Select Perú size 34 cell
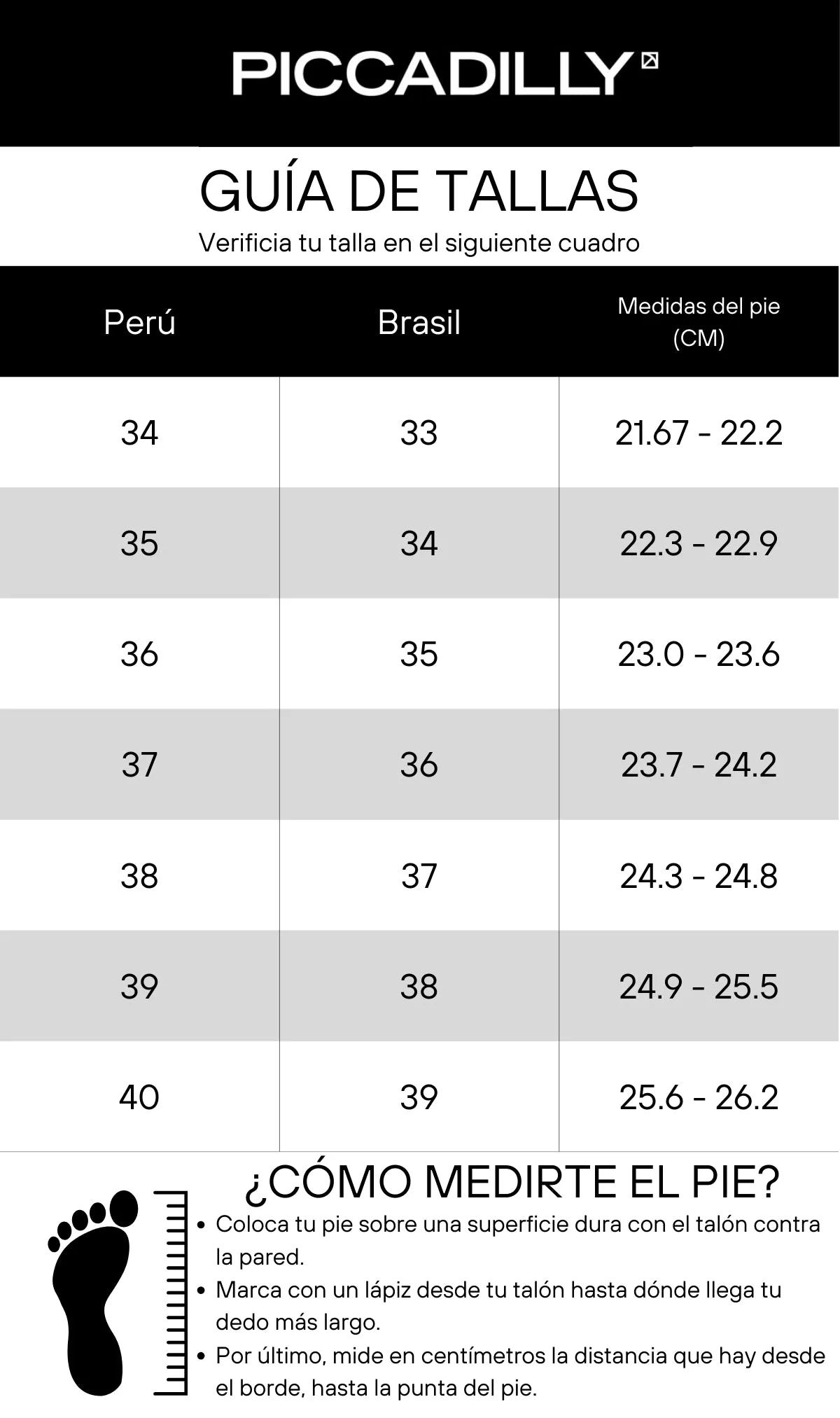Image resolution: width=840 pixels, height=1418 pixels. (x=139, y=432)
